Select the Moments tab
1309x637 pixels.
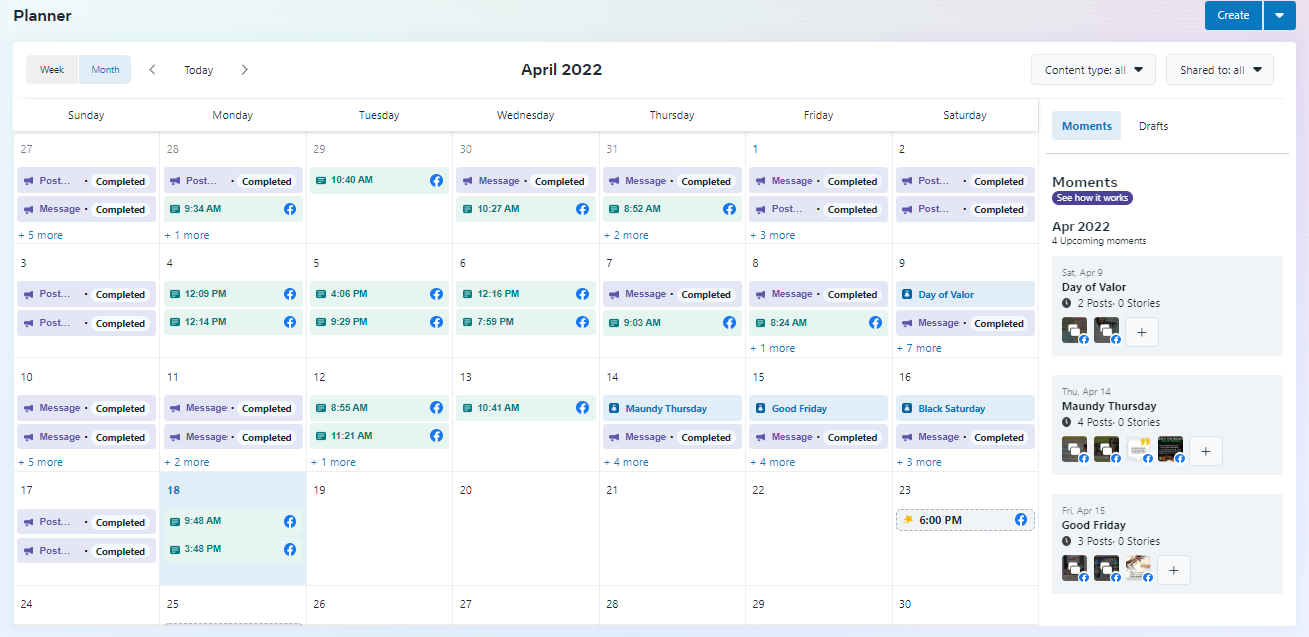coord(1086,126)
